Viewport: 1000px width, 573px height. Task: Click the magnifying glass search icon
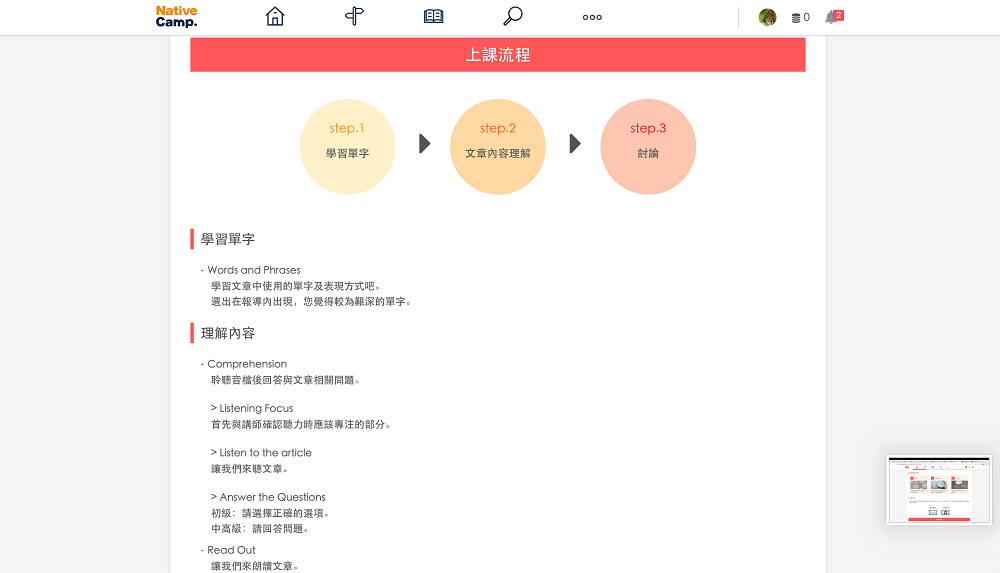(x=513, y=17)
